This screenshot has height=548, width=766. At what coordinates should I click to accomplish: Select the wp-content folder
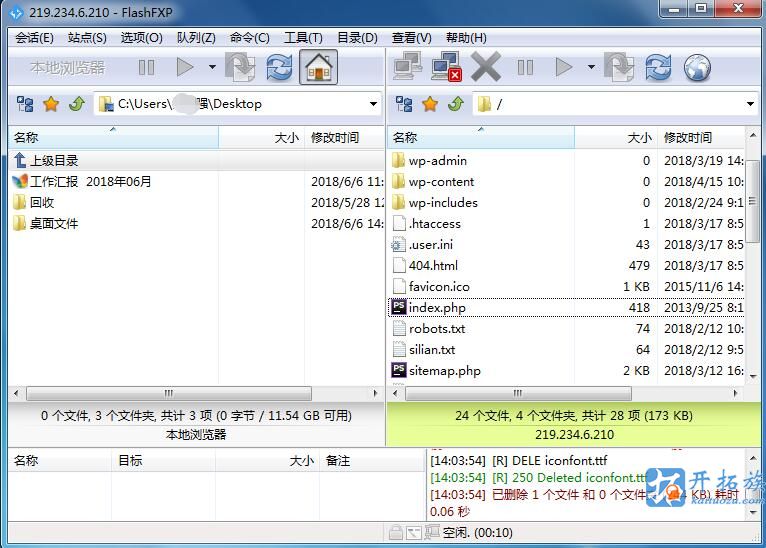tap(567, 181)
